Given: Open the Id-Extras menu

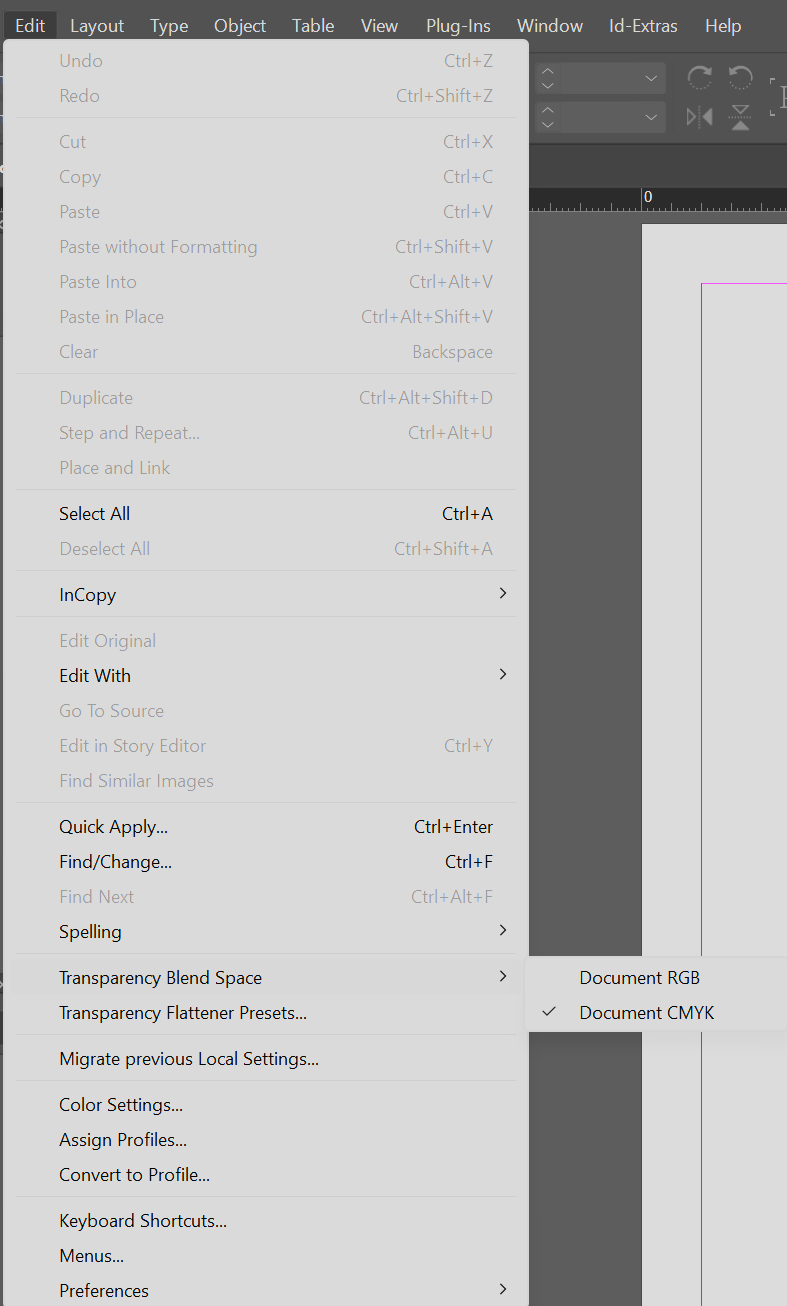Looking at the screenshot, I should click(x=643, y=26).
